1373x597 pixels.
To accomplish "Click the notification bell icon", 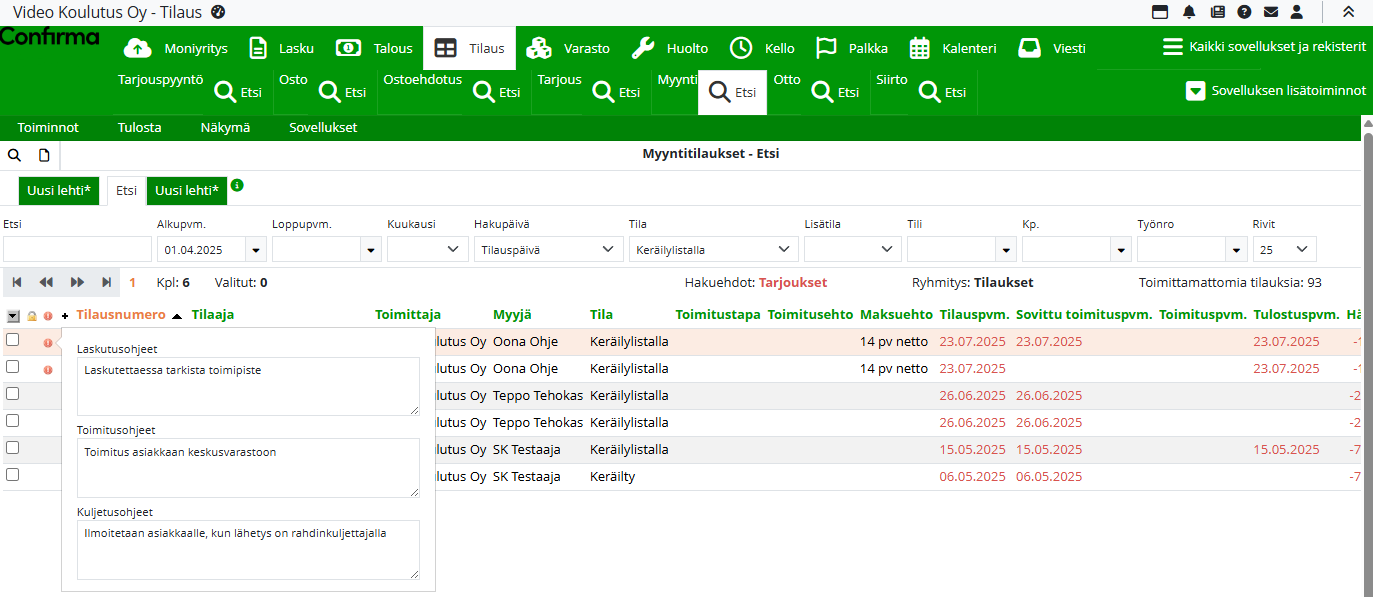I will pos(1189,12).
